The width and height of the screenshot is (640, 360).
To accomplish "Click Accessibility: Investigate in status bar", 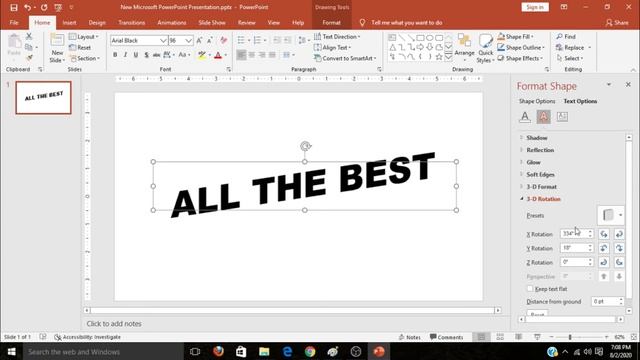I will (x=87, y=337).
